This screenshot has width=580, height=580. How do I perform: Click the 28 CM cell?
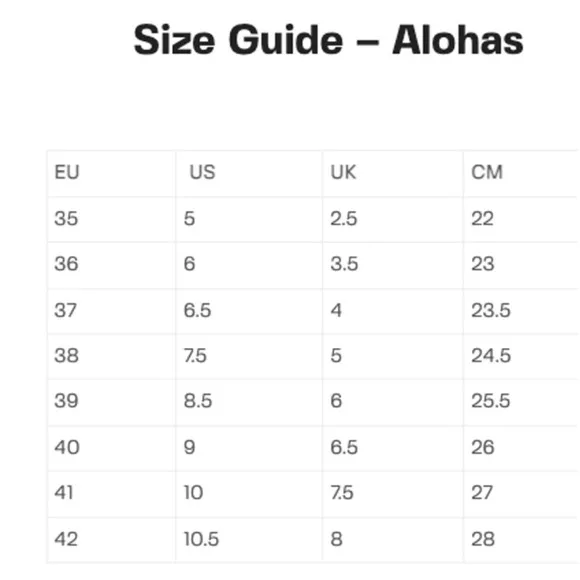522,540
